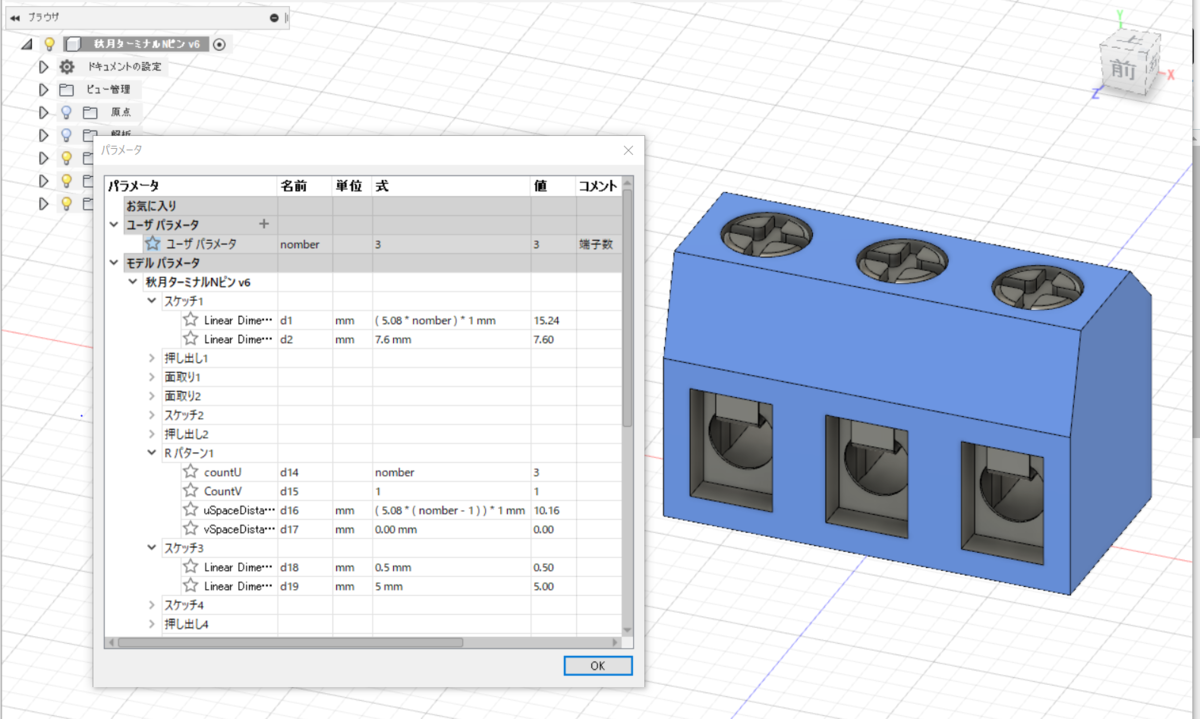Toggle favorite star for CountV parameter

pyautogui.click(x=190, y=491)
